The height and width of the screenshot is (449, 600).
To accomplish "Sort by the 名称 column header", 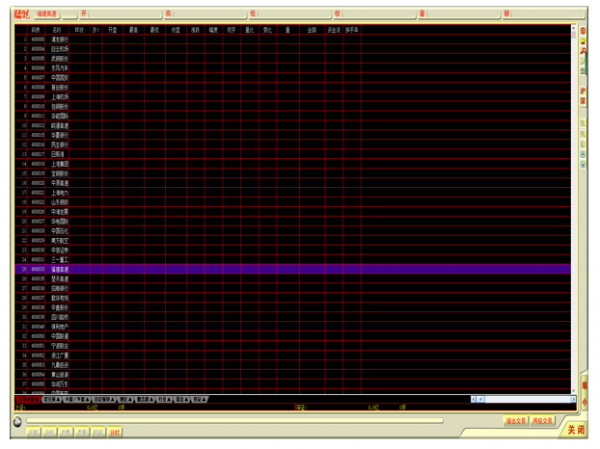I will pyautogui.click(x=57, y=30).
